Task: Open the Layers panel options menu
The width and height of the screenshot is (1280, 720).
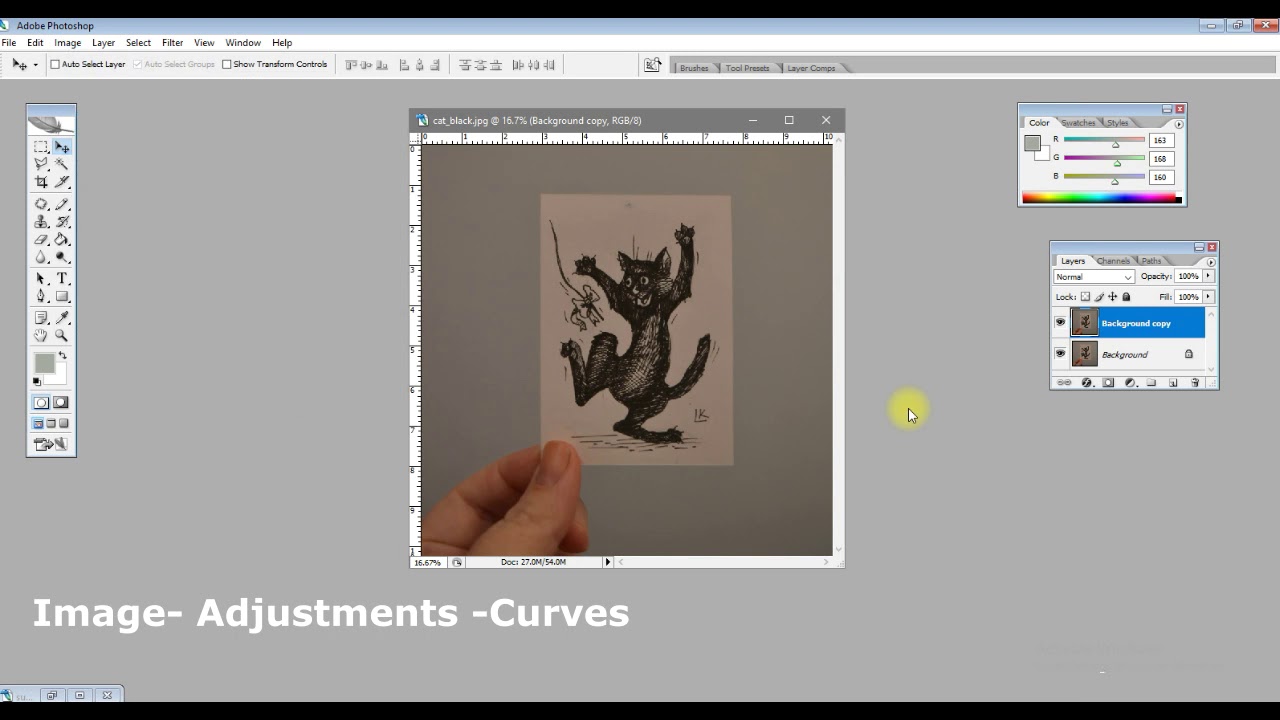Action: click(1211, 262)
